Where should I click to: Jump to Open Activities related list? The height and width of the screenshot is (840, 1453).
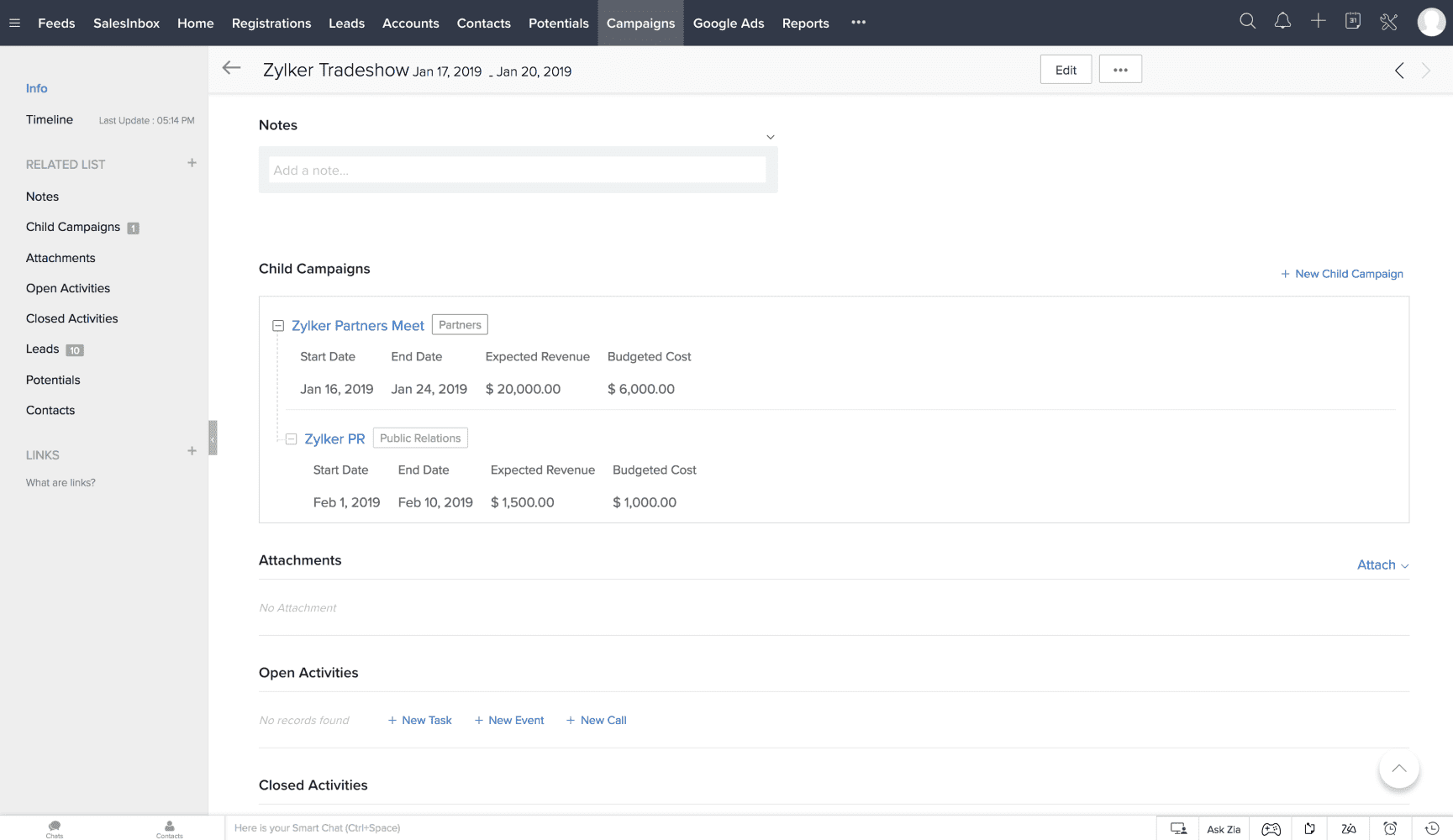tap(68, 288)
